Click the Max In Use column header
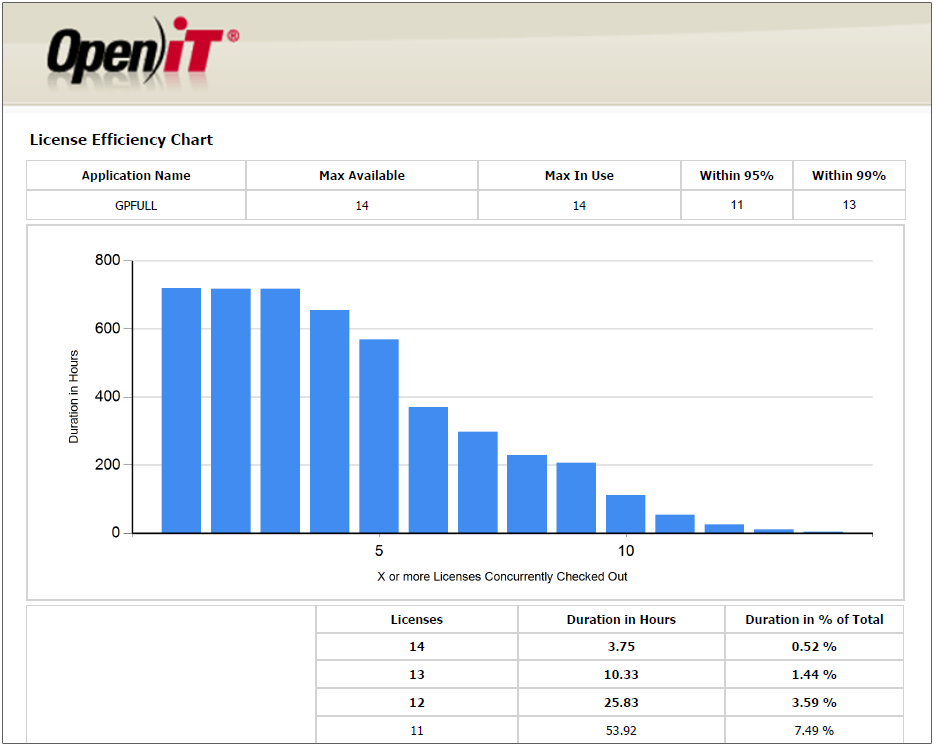Screen dimensions: 934x746 coord(579,176)
